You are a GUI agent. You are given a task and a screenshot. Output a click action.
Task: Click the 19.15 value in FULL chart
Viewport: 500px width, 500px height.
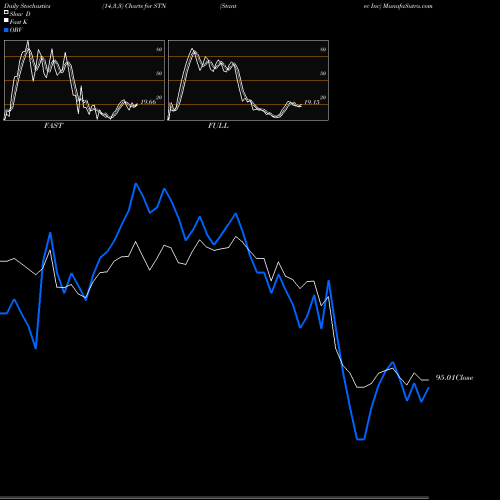coord(312,102)
